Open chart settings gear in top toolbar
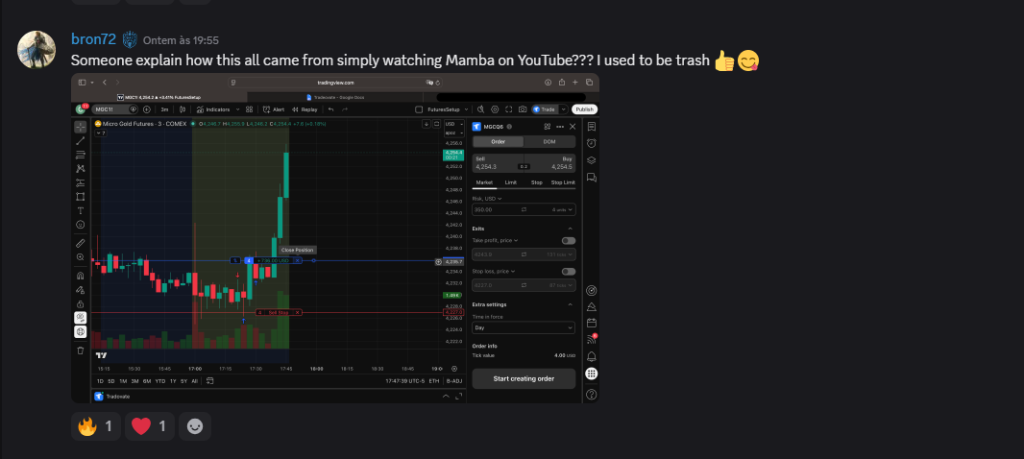 click(x=494, y=109)
